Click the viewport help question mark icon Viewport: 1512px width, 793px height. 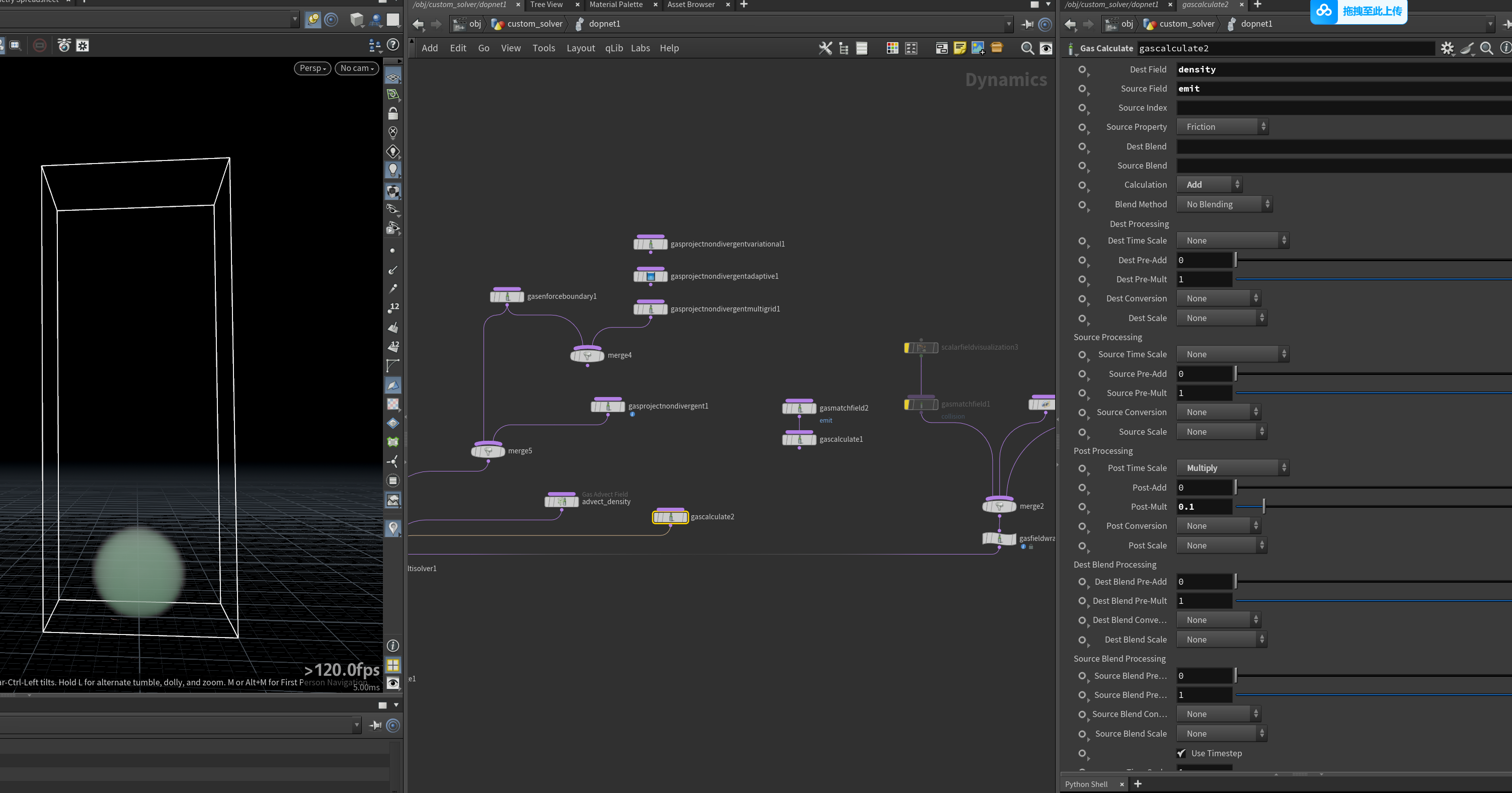point(393,45)
